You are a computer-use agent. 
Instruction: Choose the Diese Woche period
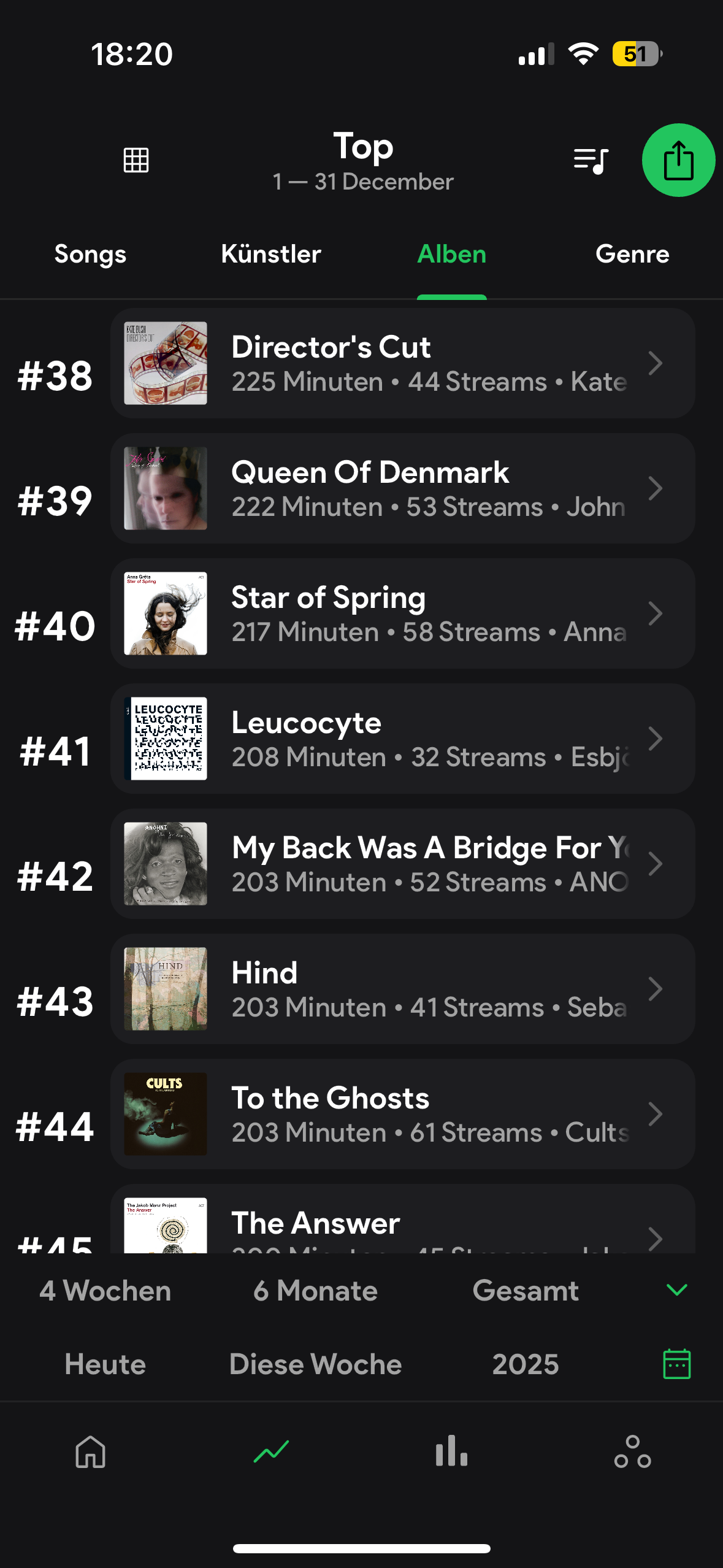[315, 1364]
